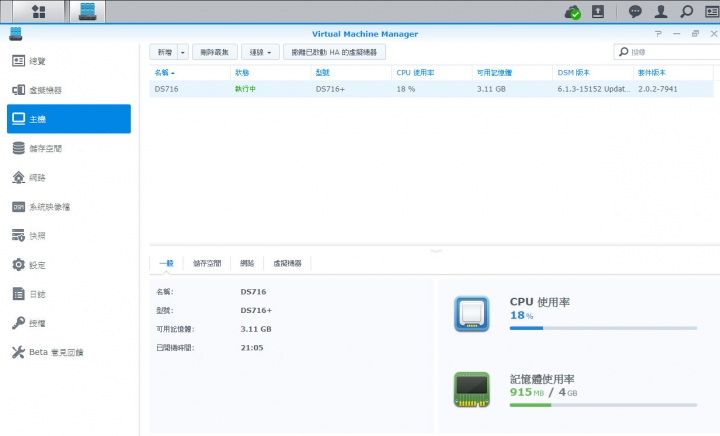Image resolution: width=720 pixels, height=436 pixels.
Task: Open notifications speech bubble icon
Action: click(x=635, y=11)
